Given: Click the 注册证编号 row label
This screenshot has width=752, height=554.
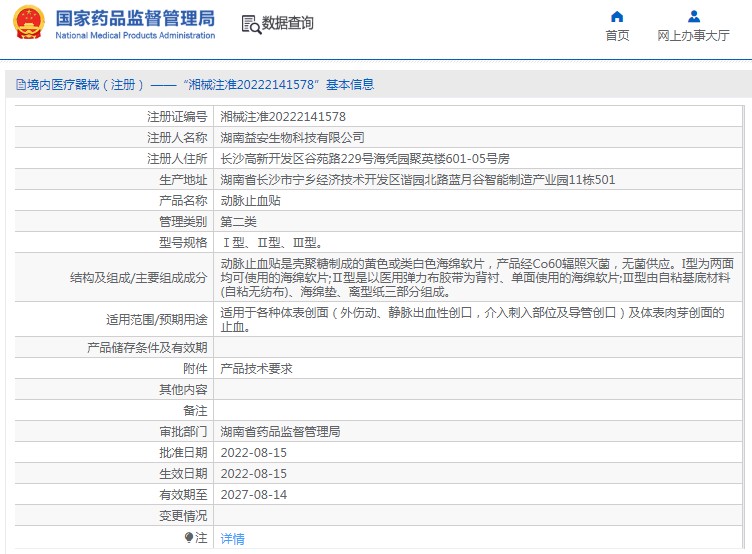Looking at the screenshot, I should (177, 117).
